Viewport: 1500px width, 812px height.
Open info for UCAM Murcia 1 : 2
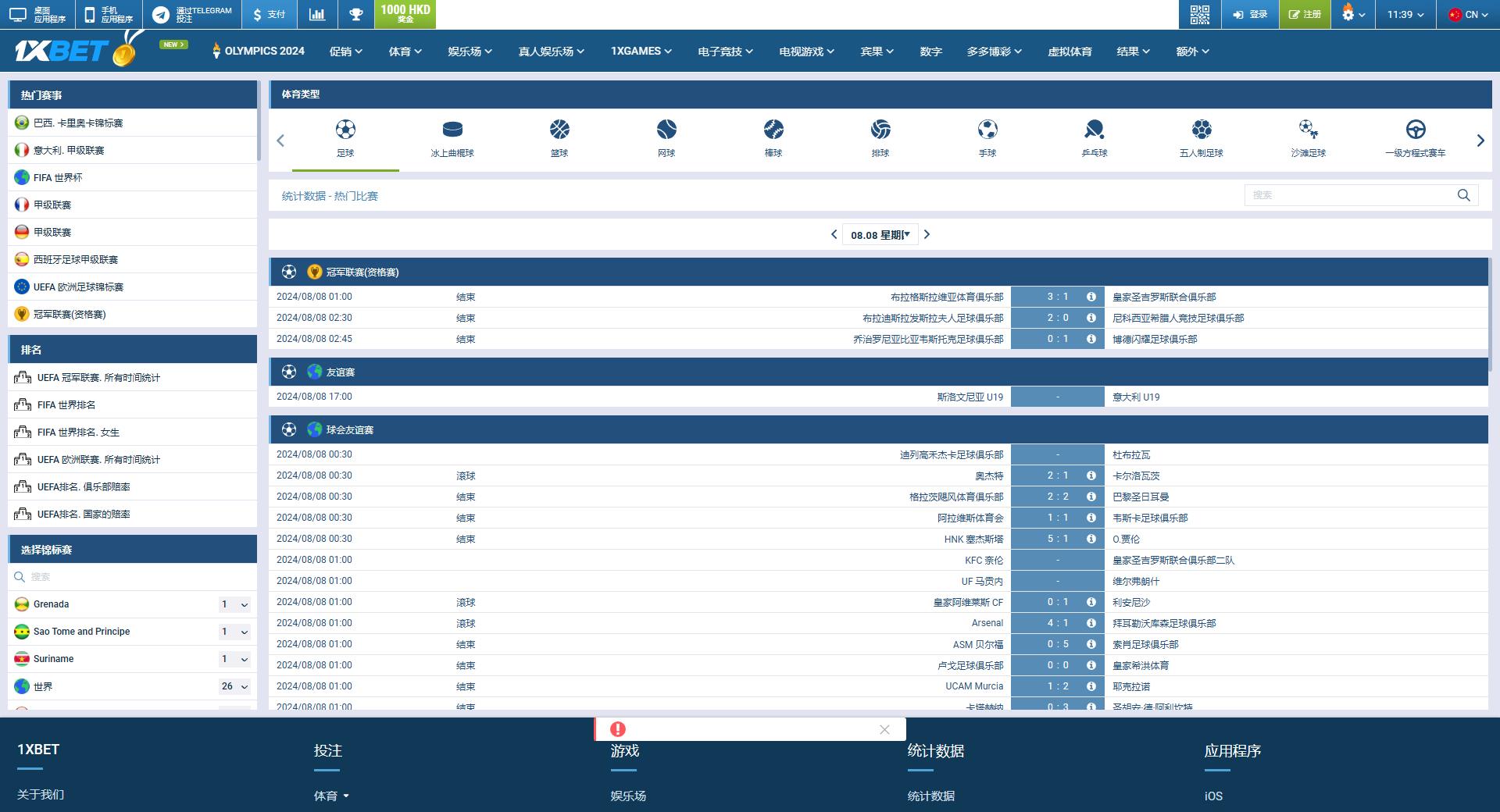1091,686
